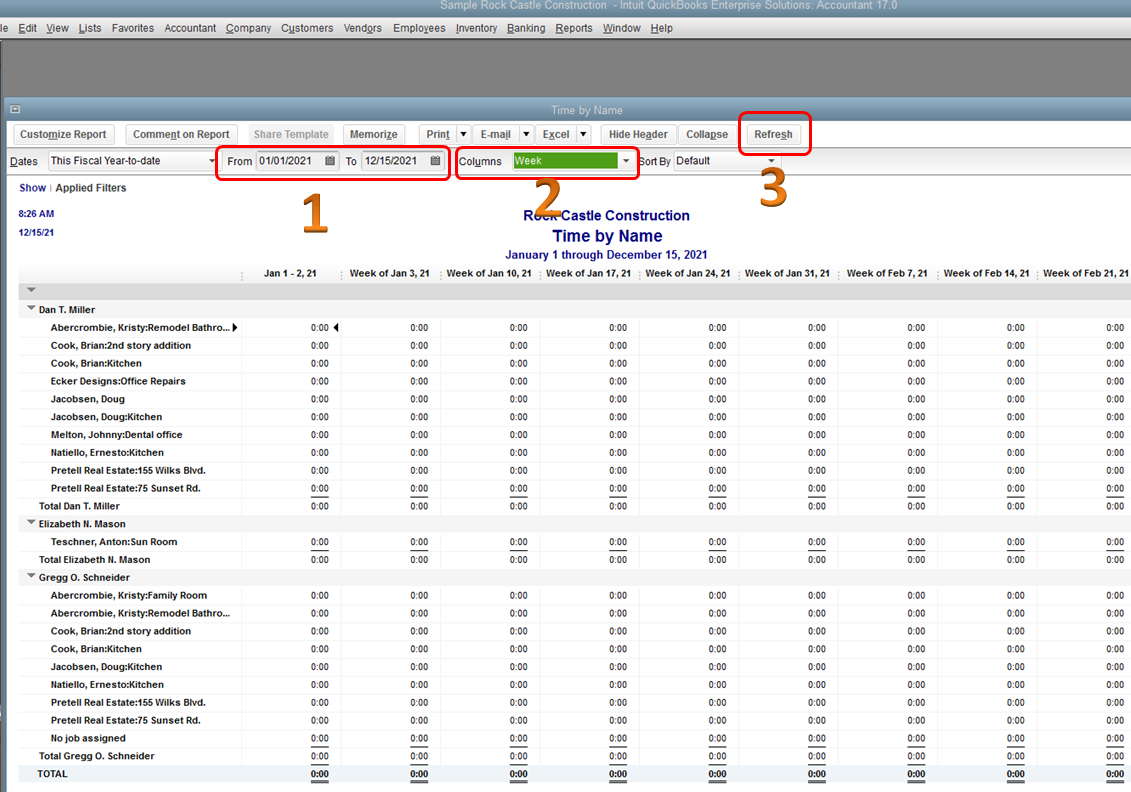This screenshot has height=792, width=1131.
Task: Open the To date calendar picker
Action: [435, 161]
